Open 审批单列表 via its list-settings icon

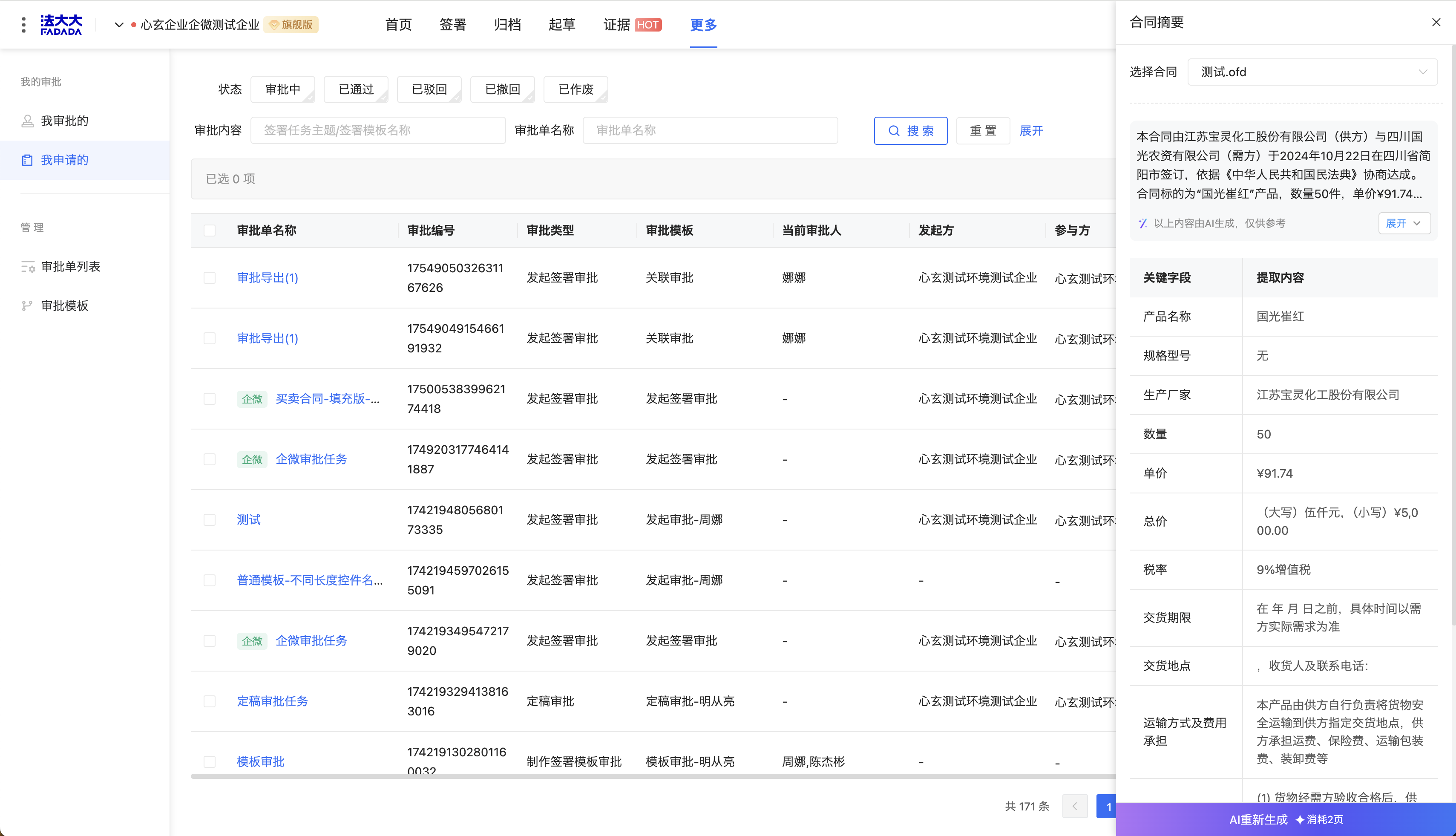(x=28, y=266)
